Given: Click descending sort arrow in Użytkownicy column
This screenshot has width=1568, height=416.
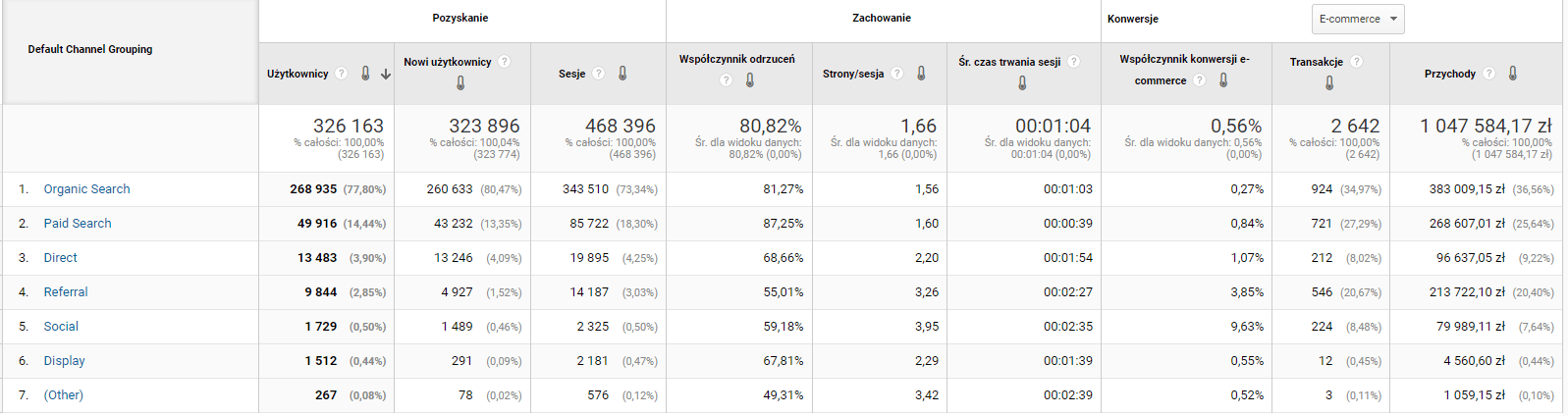Looking at the screenshot, I should [386, 74].
